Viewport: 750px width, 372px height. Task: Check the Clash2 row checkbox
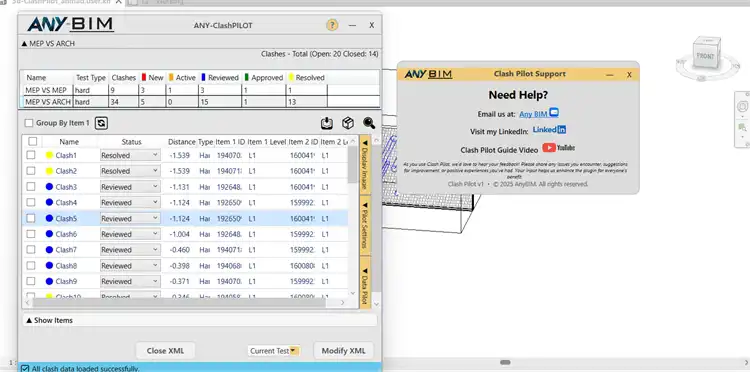[x=31, y=171]
